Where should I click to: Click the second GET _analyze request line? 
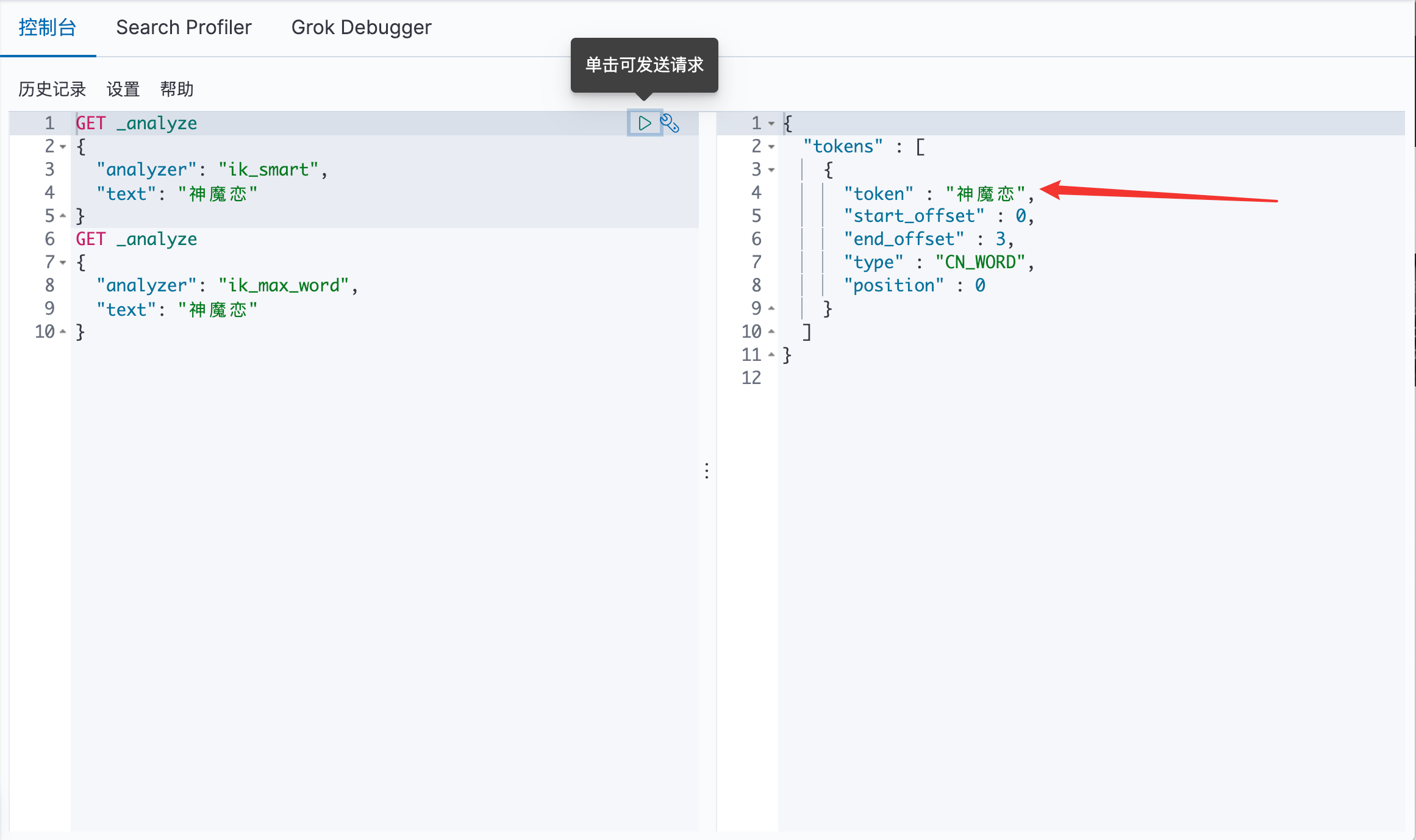[x=137, y=239]
